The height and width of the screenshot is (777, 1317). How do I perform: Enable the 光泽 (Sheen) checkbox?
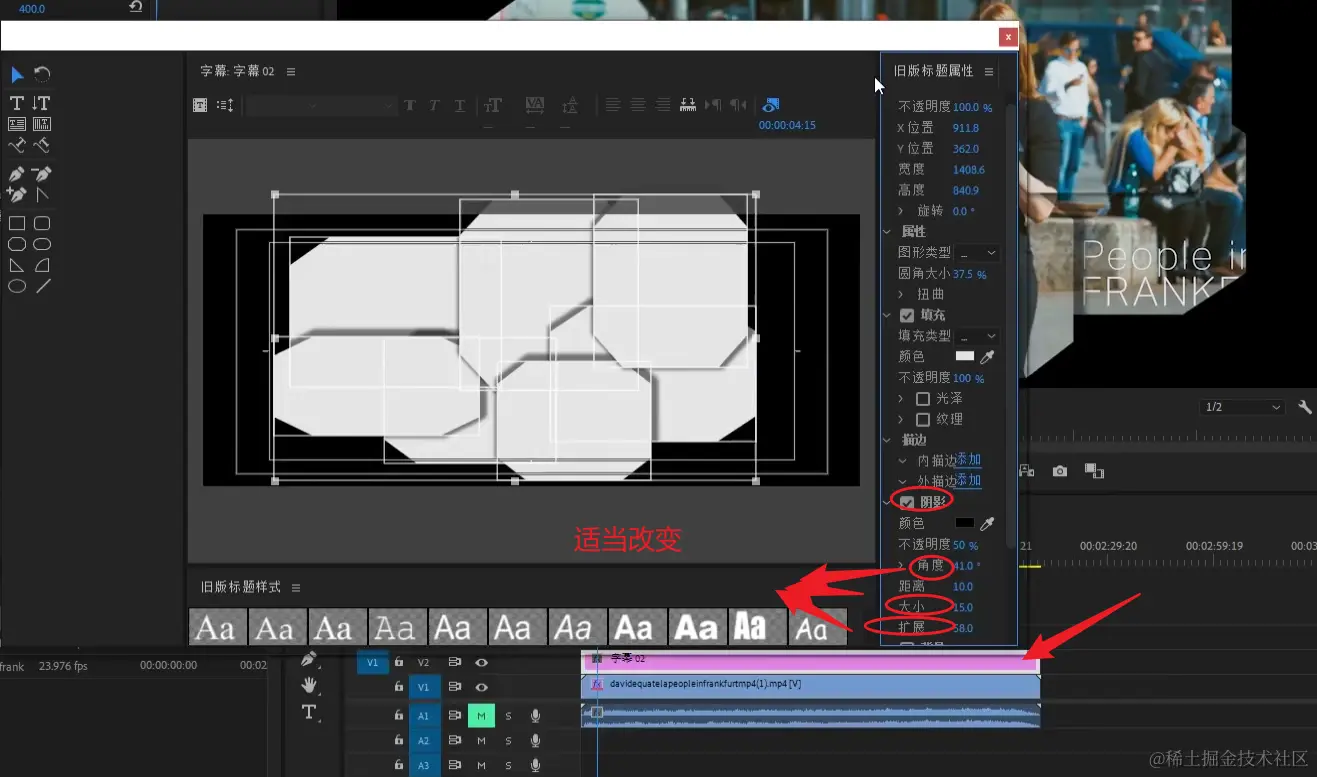pos(923,399)
